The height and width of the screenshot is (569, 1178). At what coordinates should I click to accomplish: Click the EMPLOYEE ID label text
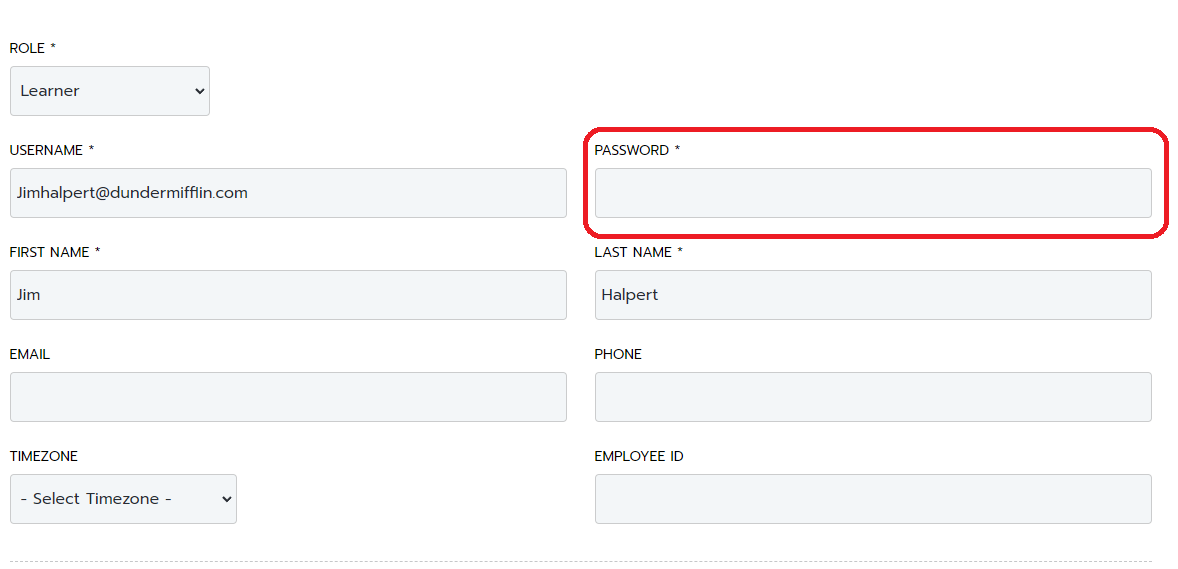click(x=639, y=456)
